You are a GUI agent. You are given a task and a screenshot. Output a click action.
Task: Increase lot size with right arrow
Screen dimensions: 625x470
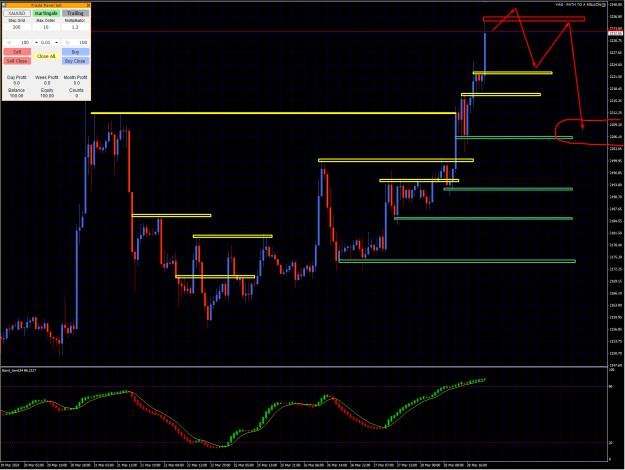(x=57, y=42)
